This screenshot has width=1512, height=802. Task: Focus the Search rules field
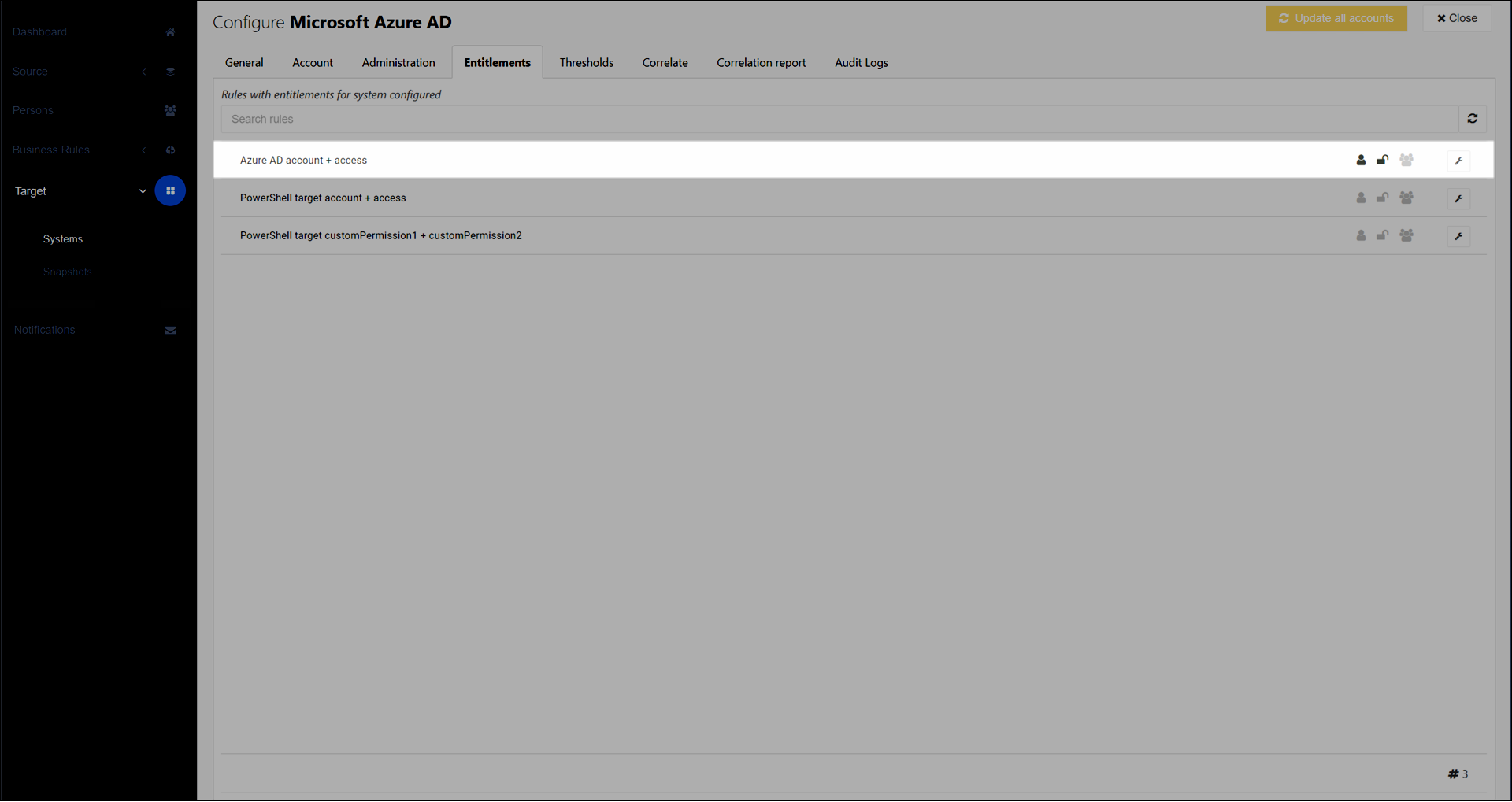(x=839, y=120)
